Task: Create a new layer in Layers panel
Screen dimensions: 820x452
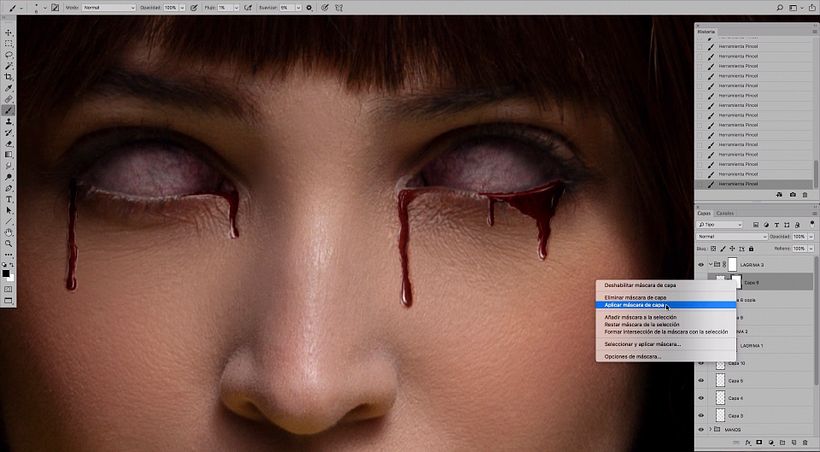Action: tap(793, 443)
